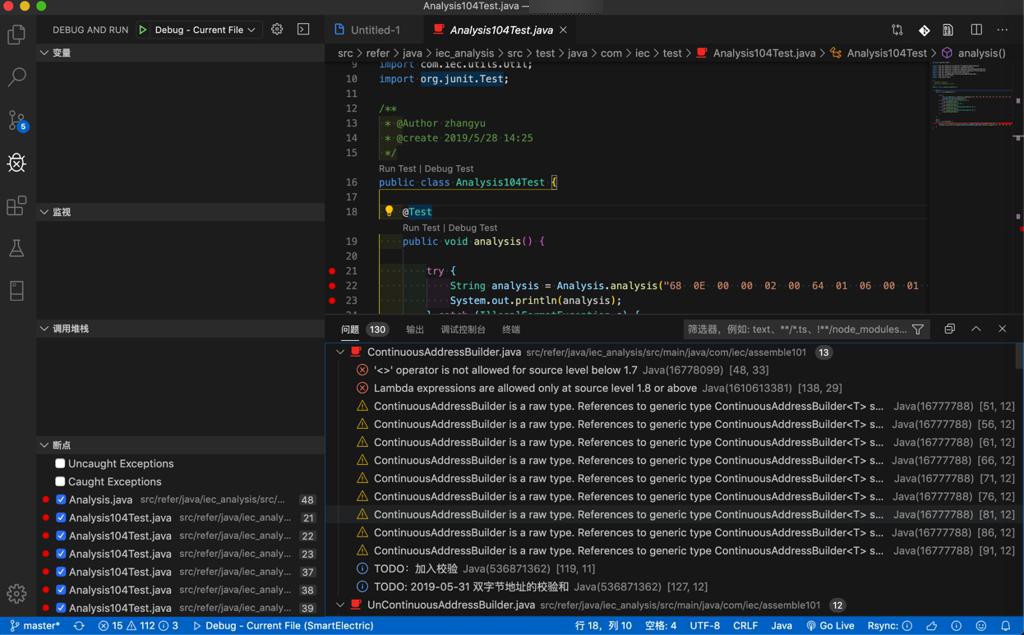
Task: Disable Analysis104Test.java line 37 breakpoint checkbox
Action: [61, 572]
